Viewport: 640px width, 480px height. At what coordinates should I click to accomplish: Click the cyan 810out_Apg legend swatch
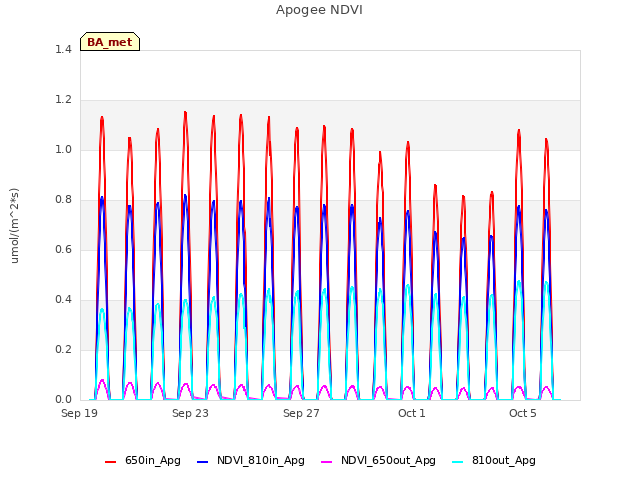458,462
